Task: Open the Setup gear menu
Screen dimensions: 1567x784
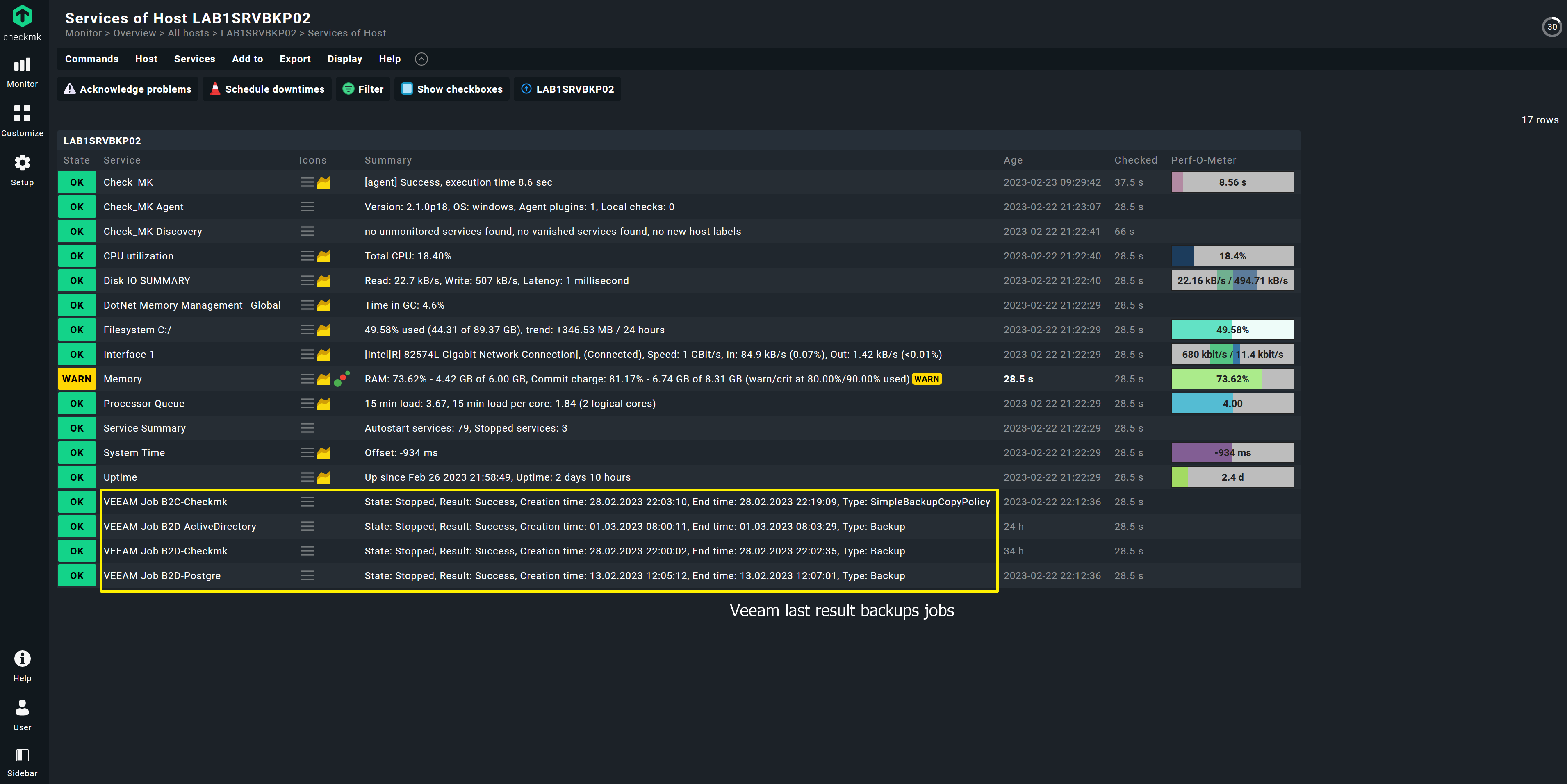Action: coord(22,170)
